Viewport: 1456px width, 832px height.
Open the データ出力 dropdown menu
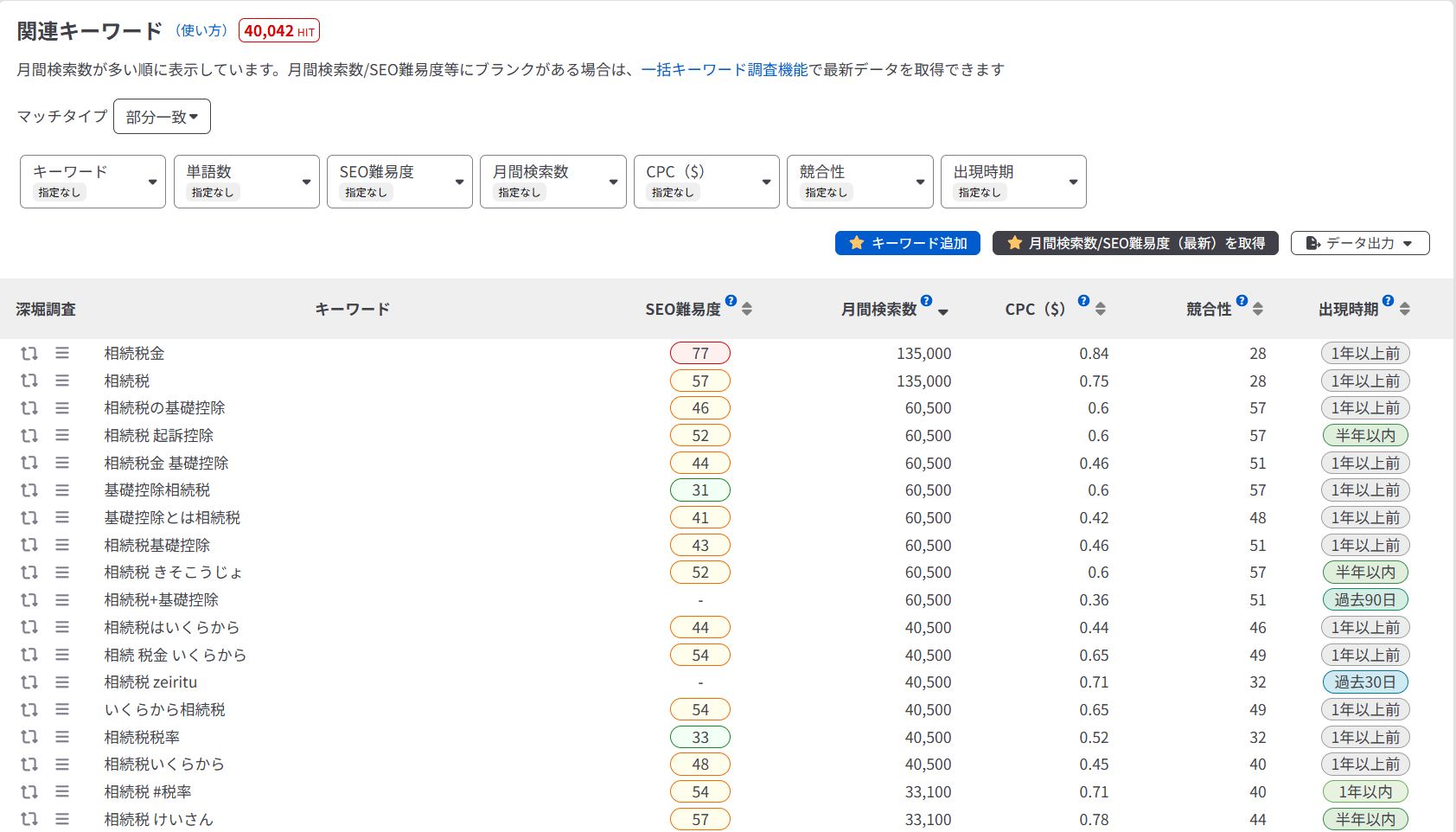click(x=1359, y=243)
